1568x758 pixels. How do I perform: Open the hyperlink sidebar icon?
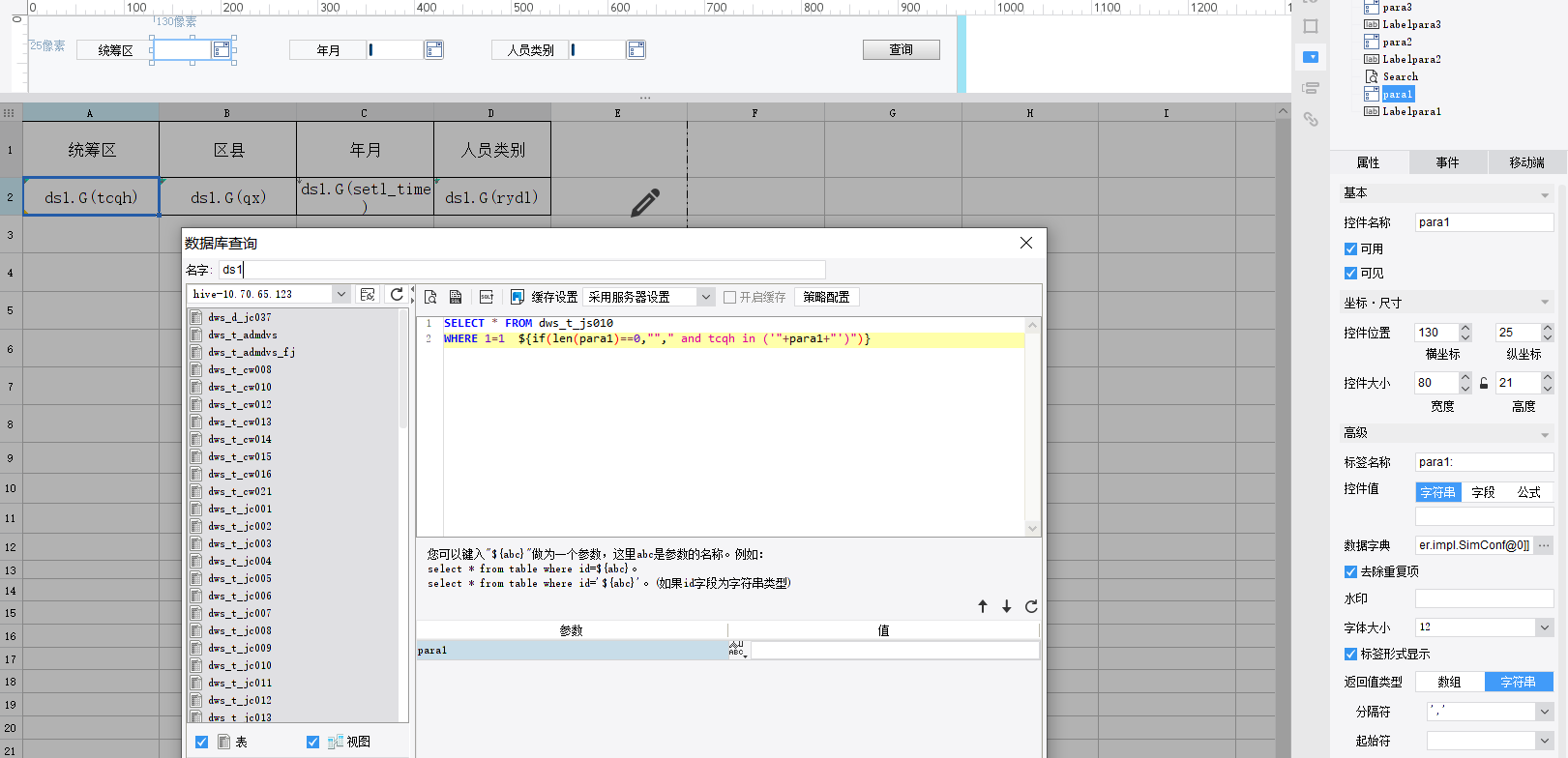tap(1311, 119)
